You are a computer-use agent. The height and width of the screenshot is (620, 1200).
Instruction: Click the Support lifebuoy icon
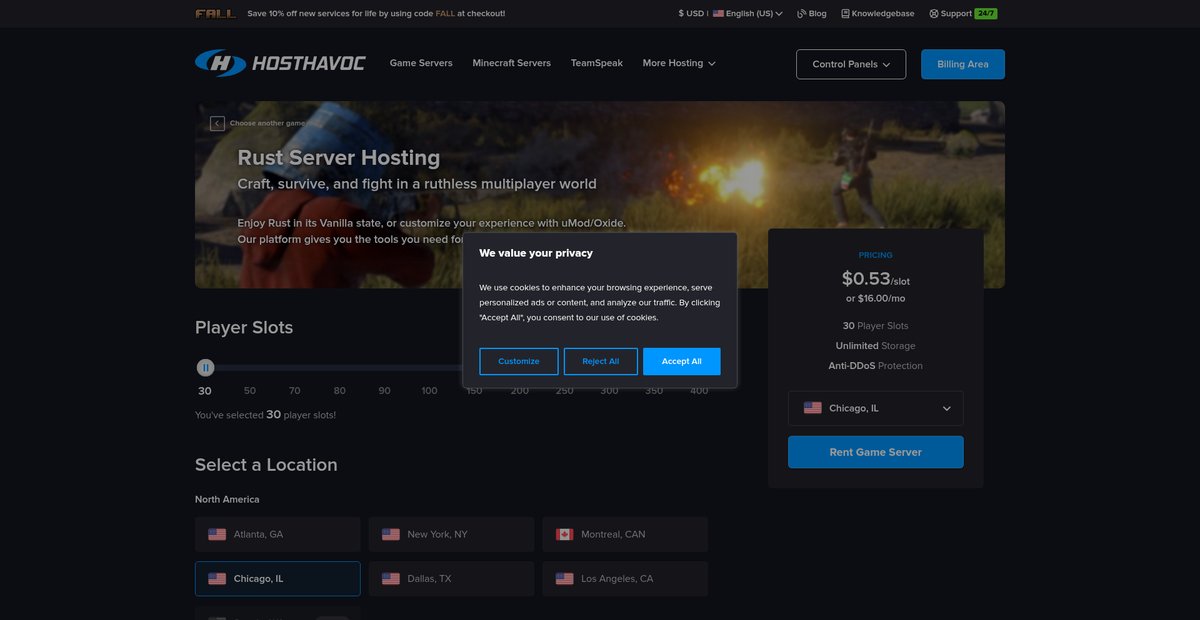[934, 14]
